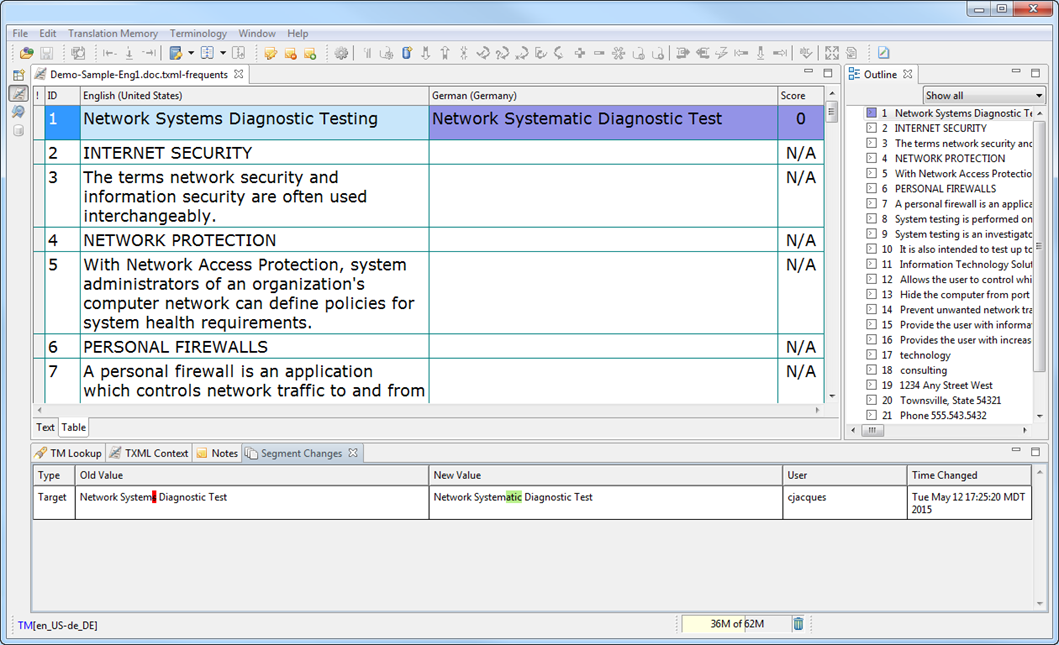The height and width of the screenshot is (645, 1059).
Task: Click the minus sign toolbar icon
Action: click(599, 53)
